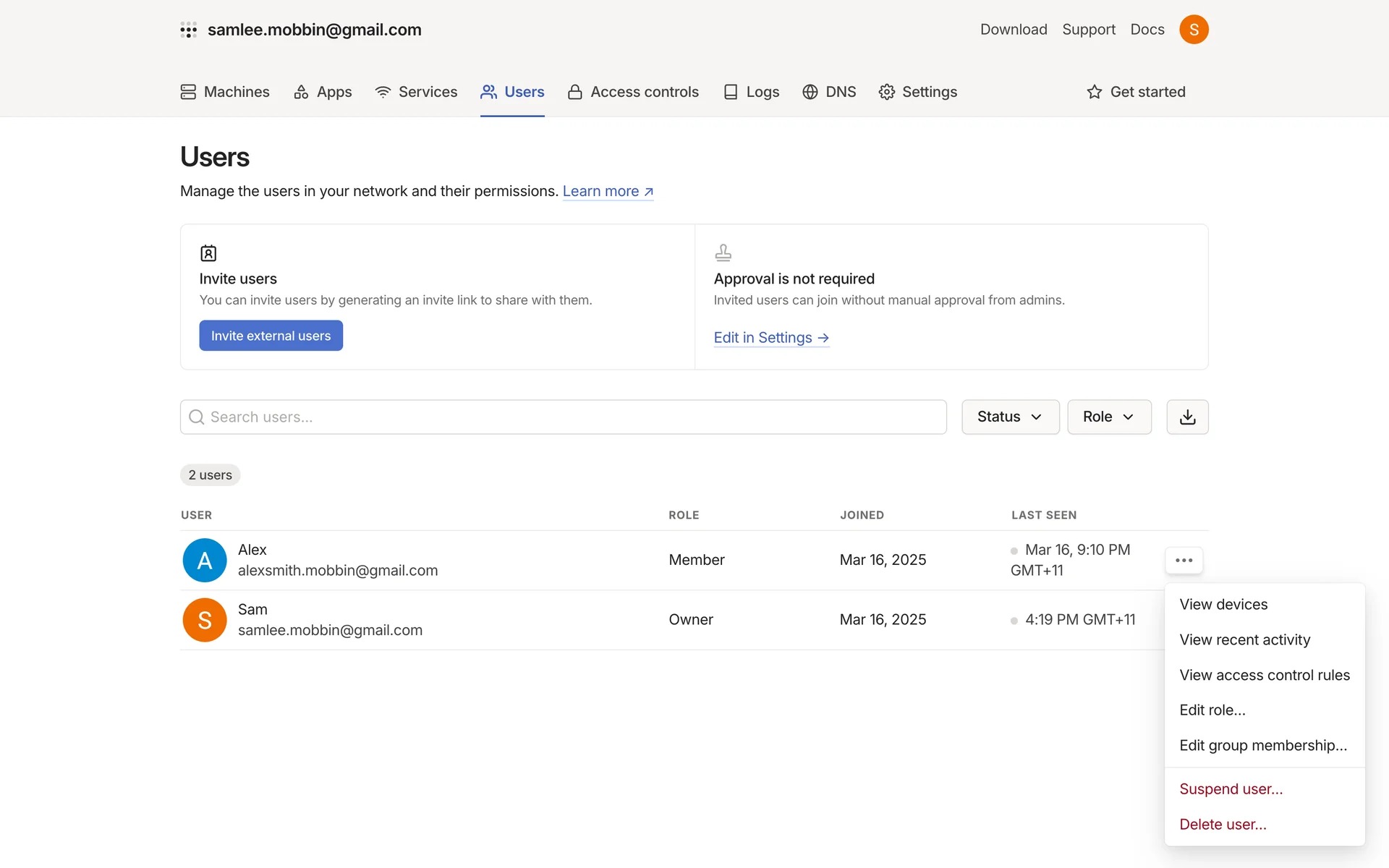This screenshot has width=1389, height=868.
Task: Open the Machines tab
Action: coord(225,92)
